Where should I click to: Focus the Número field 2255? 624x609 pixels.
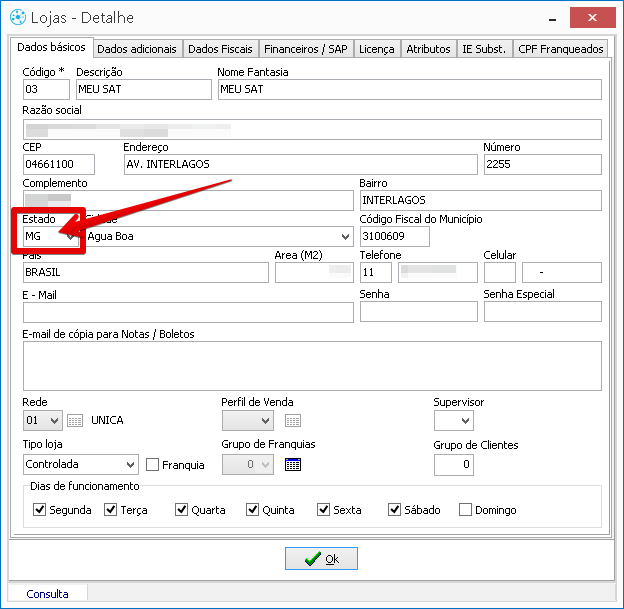pyautogui.click(x=543, y=164)
